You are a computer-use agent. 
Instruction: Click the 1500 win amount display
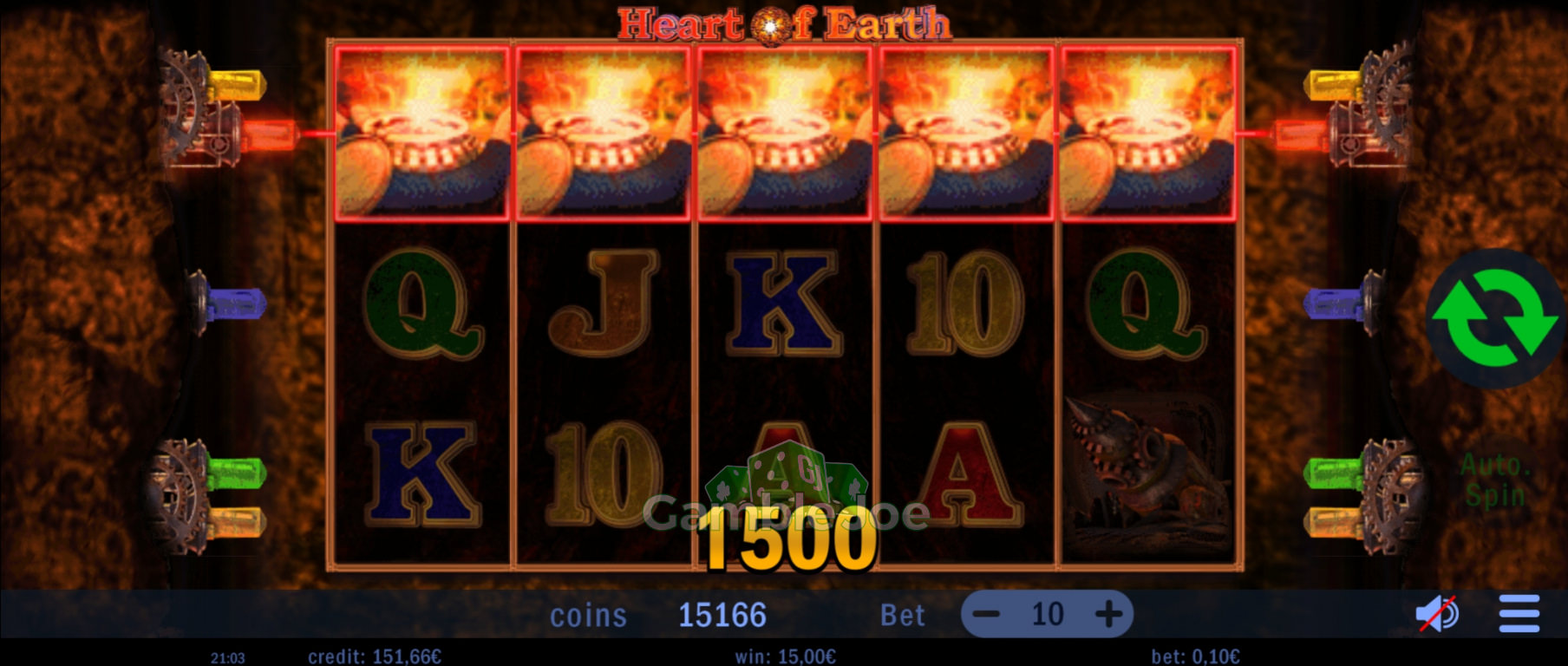[x=787, y=540]
